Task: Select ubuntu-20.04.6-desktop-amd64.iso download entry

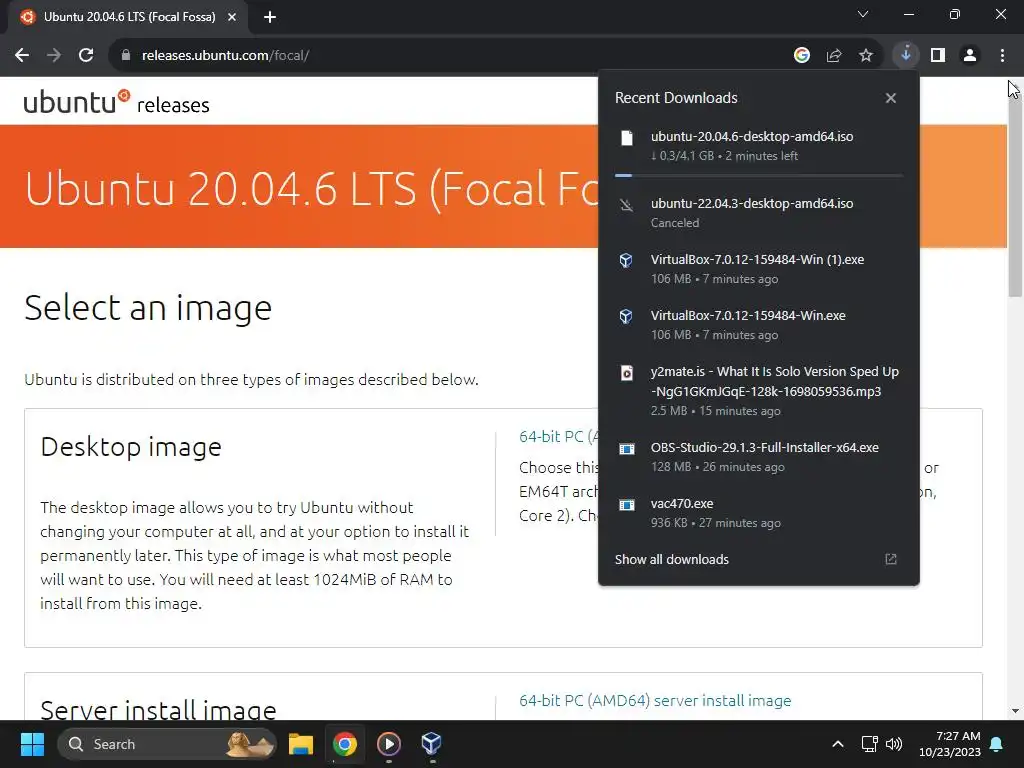Action: point(759,146)
